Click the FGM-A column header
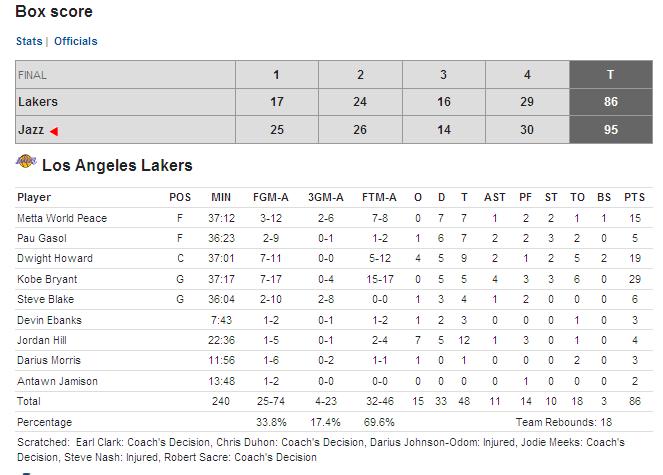The height and width of the screenshot is (475, 663). pyautogui.click(x=272, y=197)
